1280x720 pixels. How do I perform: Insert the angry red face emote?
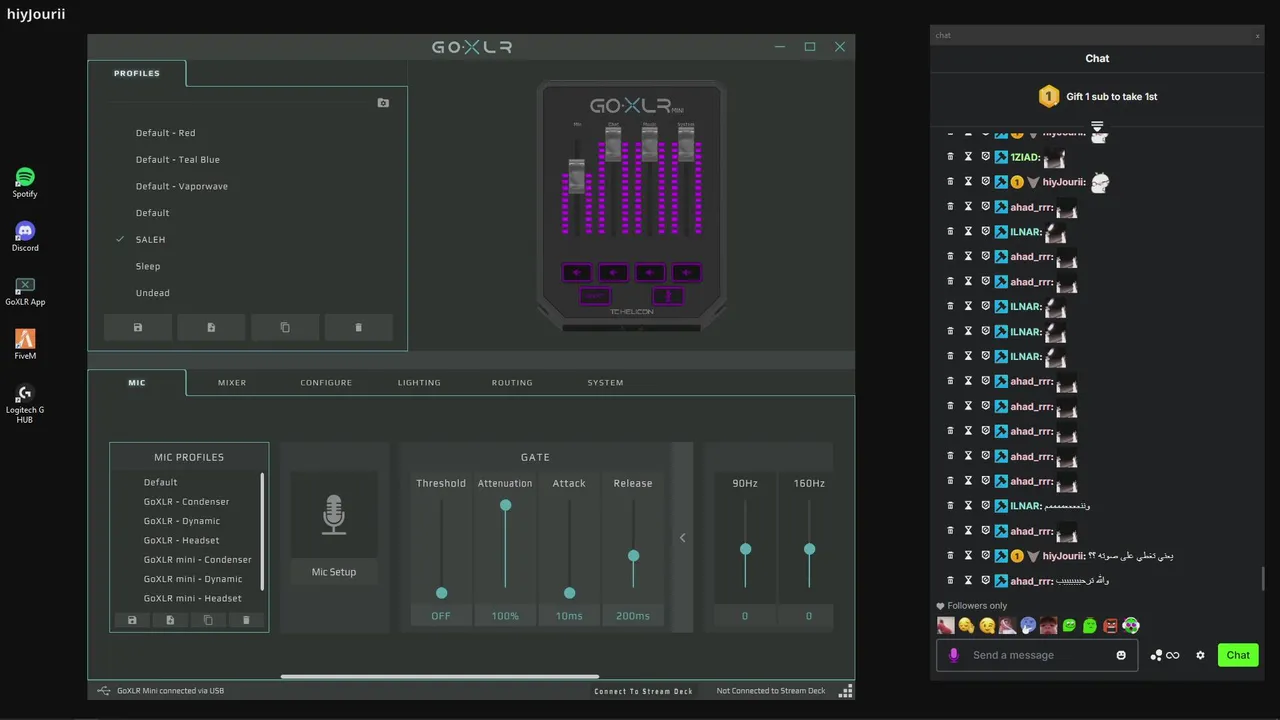(x=1110, y=626)
